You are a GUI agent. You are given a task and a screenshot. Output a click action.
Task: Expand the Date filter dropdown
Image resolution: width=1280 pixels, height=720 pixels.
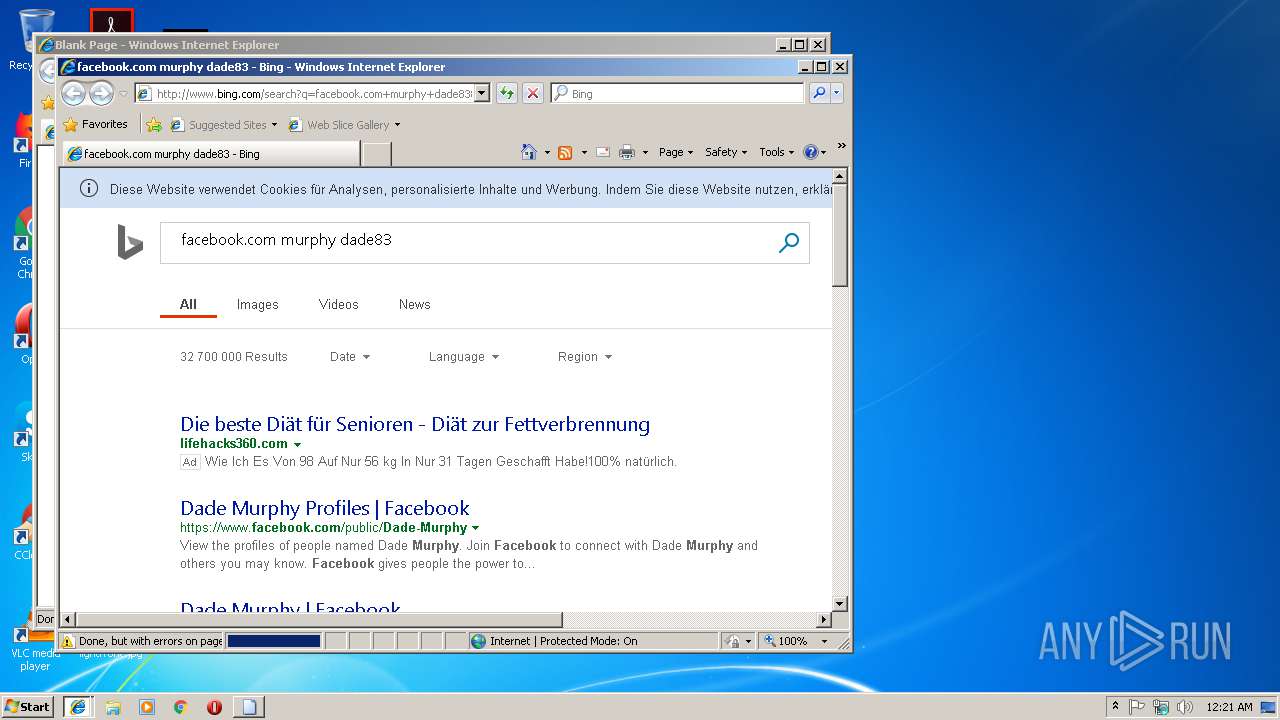350,357
